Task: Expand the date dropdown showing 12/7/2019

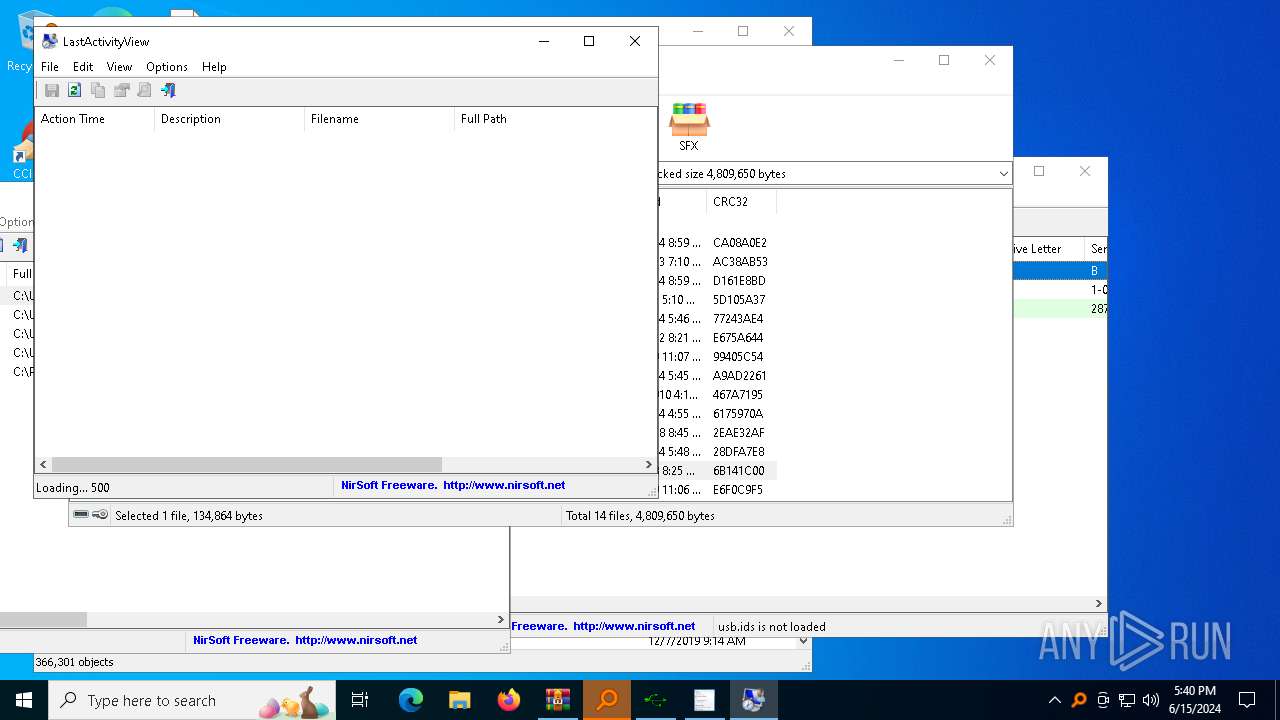Action: tap(802, 641)
